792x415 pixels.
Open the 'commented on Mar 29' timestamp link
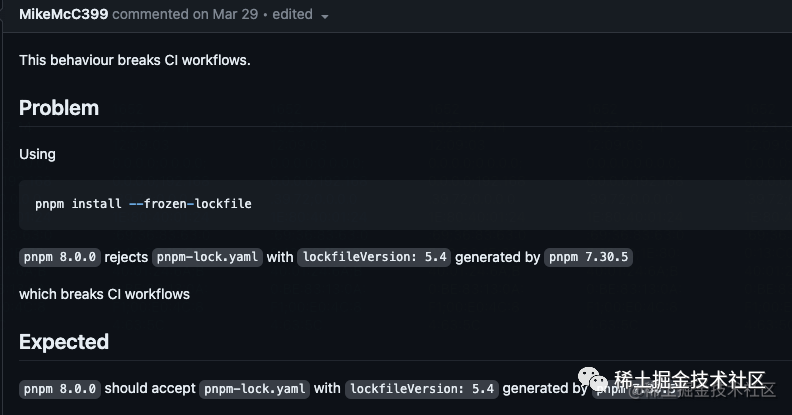tap(185, 14)
